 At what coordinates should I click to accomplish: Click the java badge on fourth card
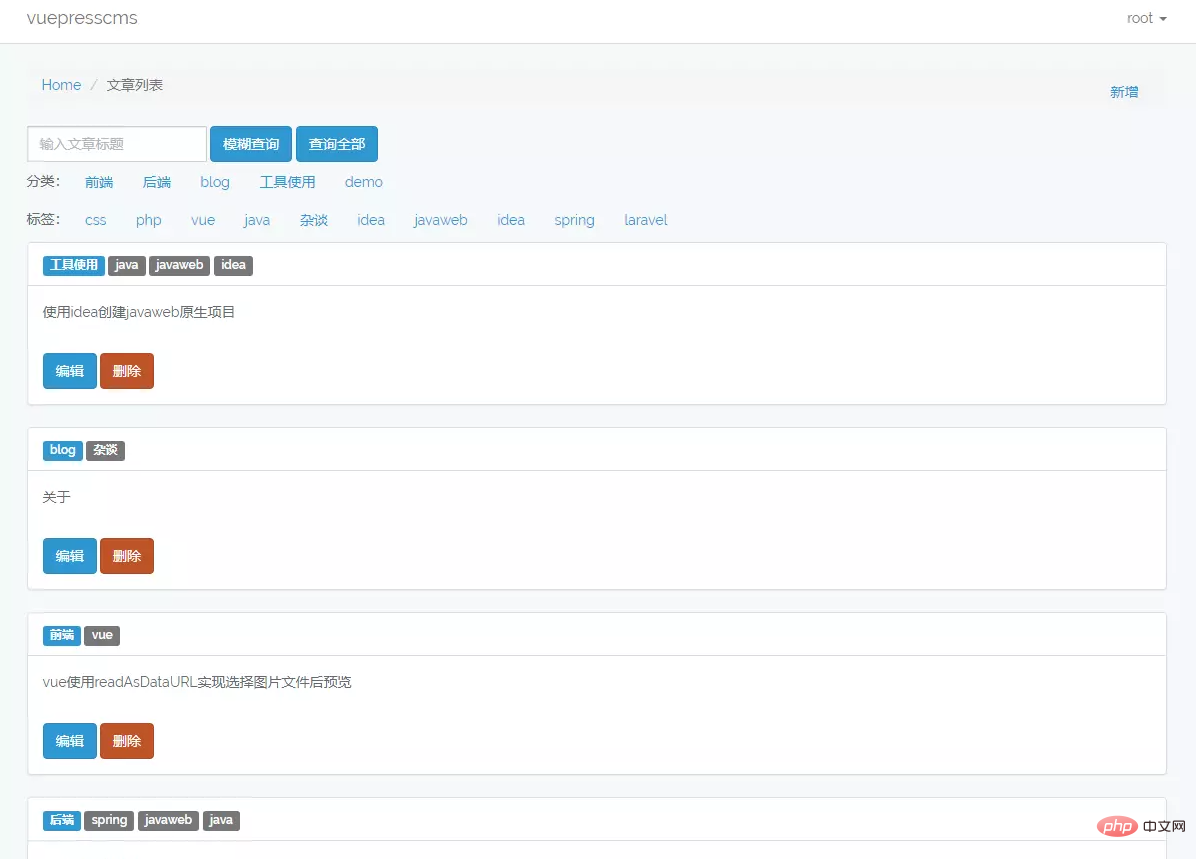coord(221,820)
